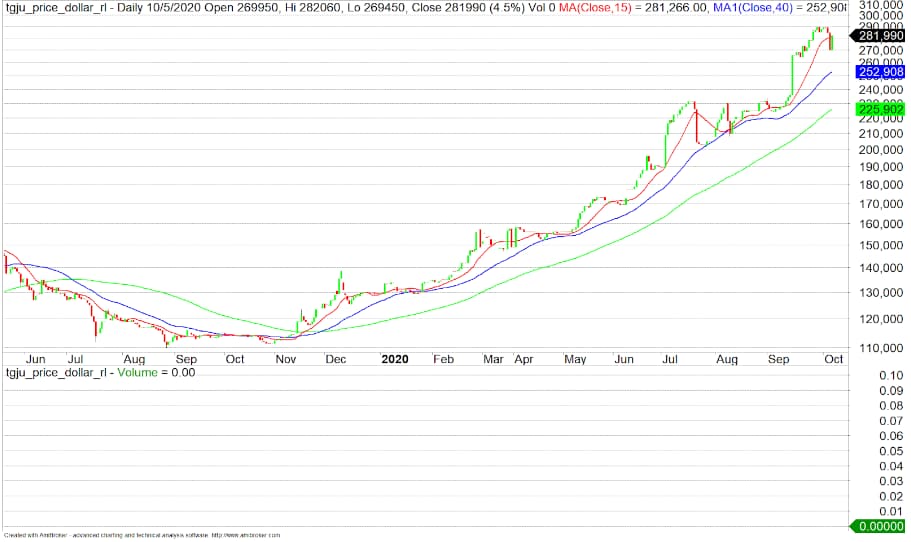Click the tgju_price_dollar_rl chart title
This screenshot has height=542, width=911.
point(56,9)
